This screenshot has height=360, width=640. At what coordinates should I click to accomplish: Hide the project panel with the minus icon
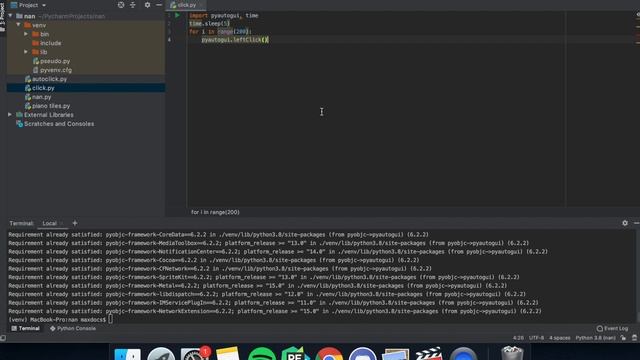point(159,5)
